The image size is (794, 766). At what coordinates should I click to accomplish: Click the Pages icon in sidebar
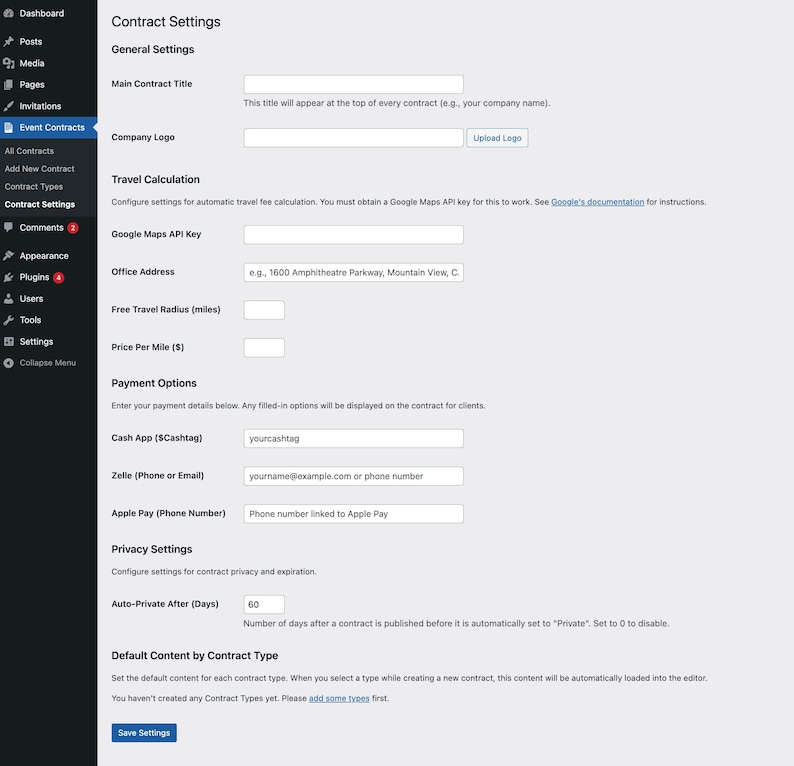(x=9, y=85)
